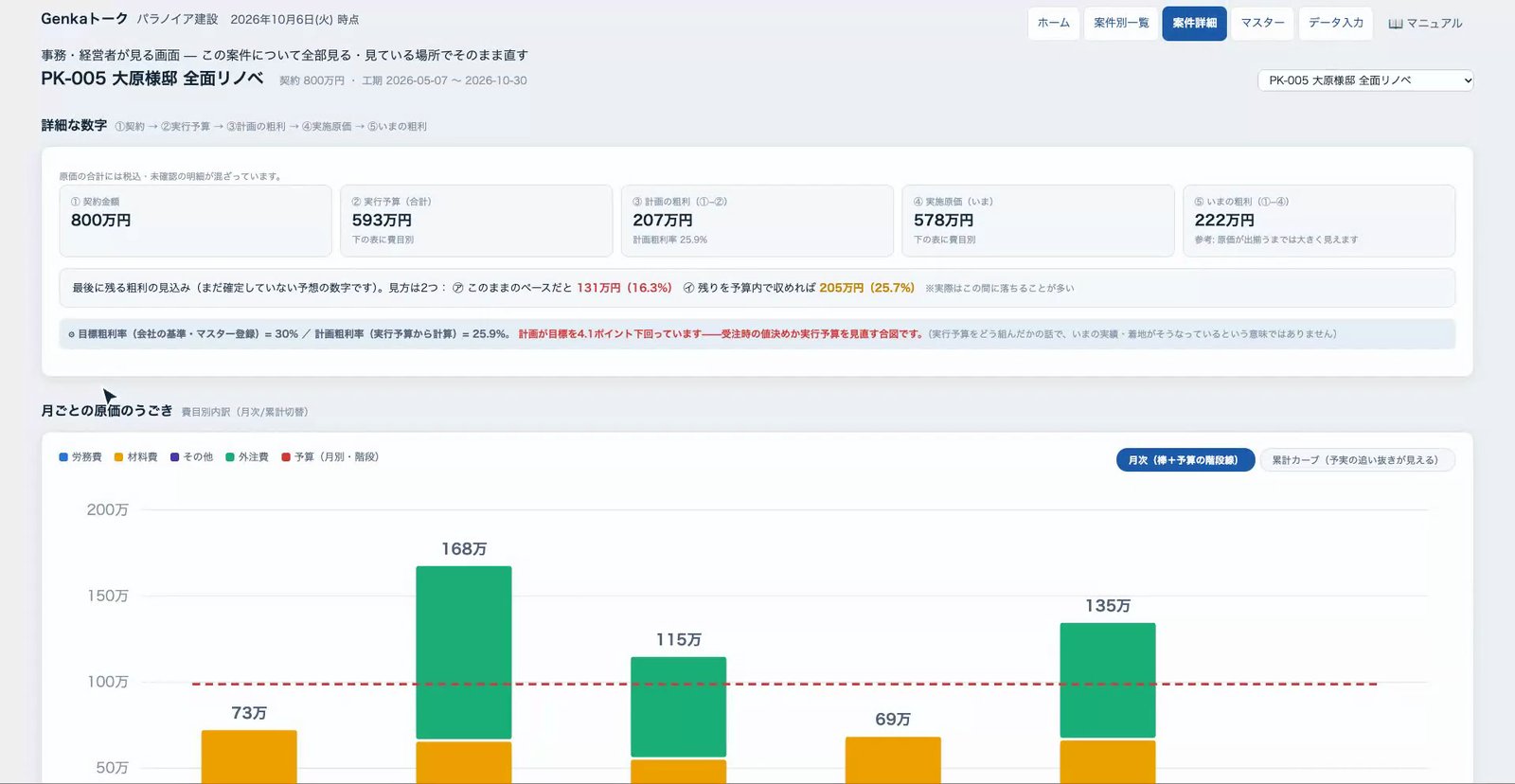Click the 計画の粗利 207万円 card
The height and width of the screenshot is (784, 1515).
tap(757, 221)
